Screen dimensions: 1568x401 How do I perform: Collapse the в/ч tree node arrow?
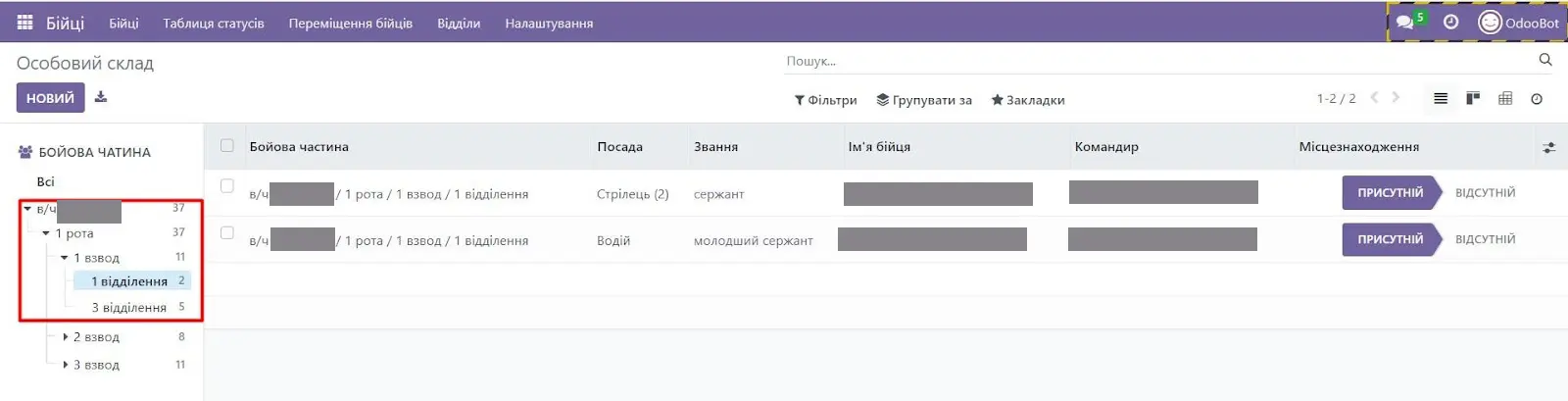[27, 209]
